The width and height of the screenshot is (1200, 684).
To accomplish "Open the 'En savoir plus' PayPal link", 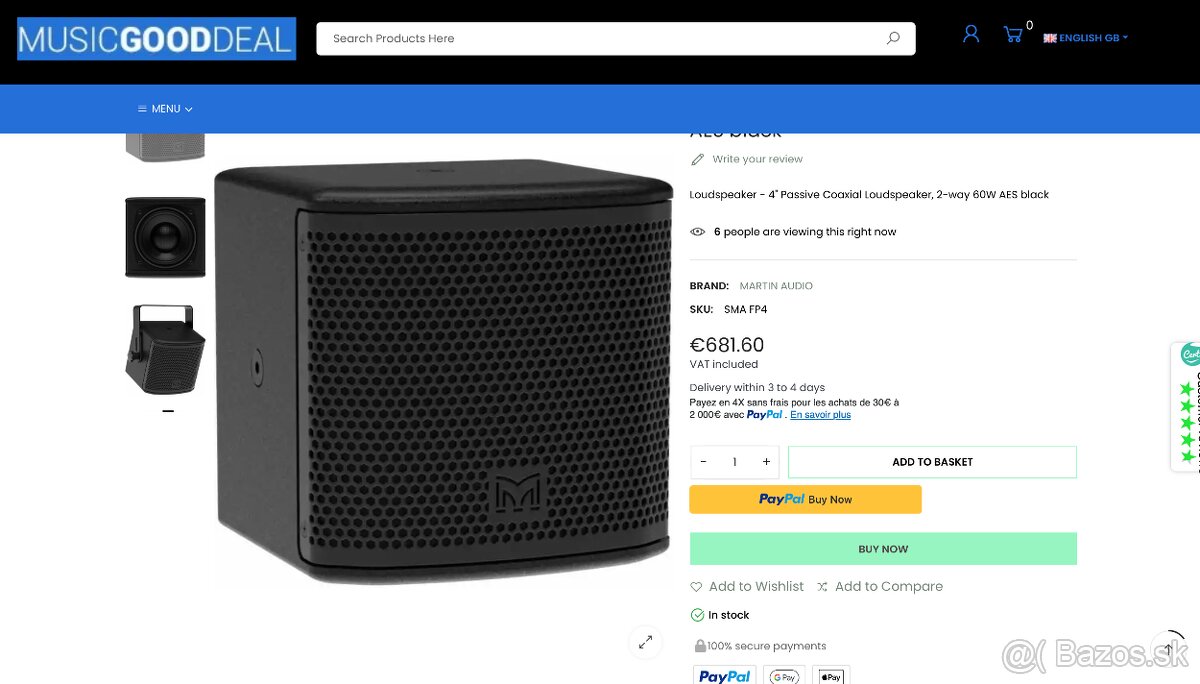I will [x=819, y=414].
